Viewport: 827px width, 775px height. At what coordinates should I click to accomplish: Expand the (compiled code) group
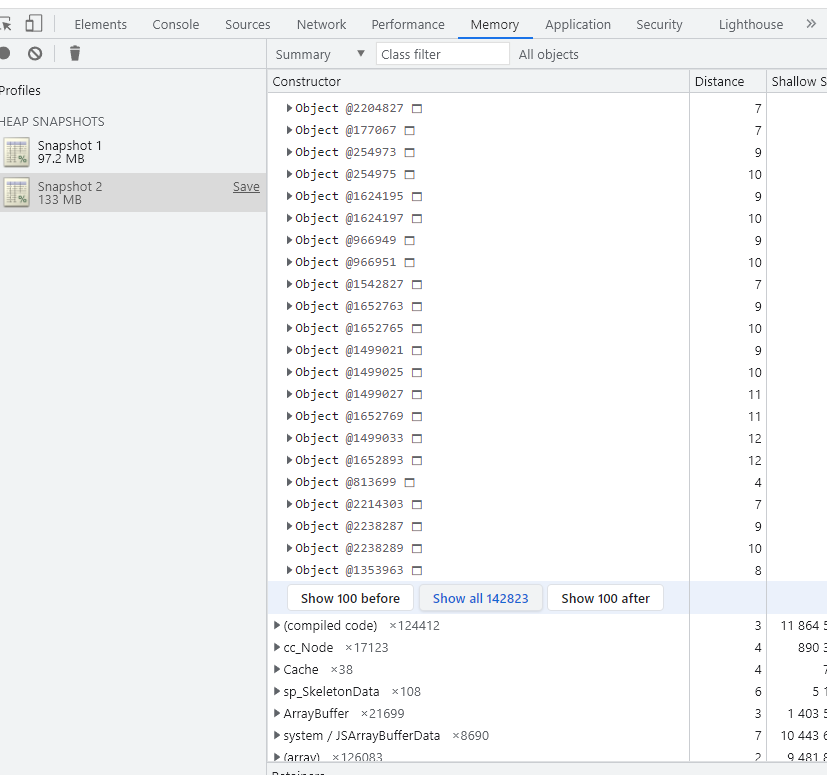277,625
